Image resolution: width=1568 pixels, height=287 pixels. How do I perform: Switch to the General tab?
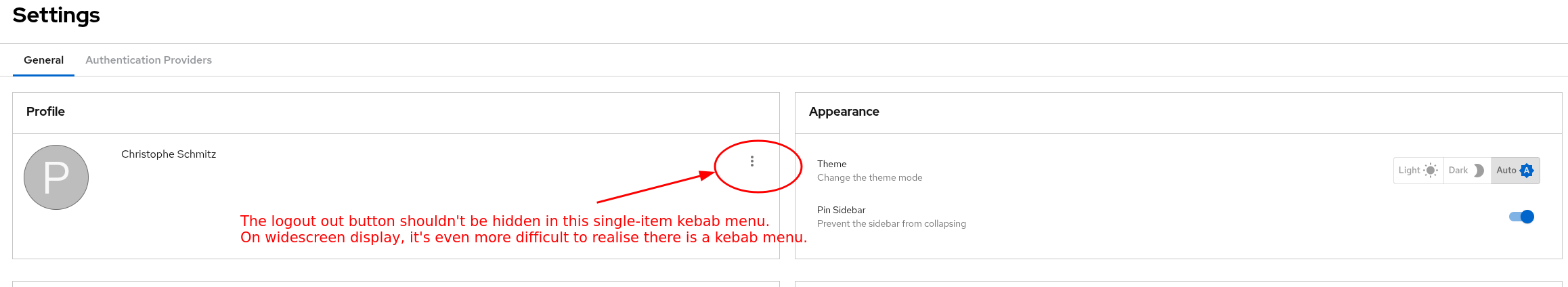[x=43, y=60]
